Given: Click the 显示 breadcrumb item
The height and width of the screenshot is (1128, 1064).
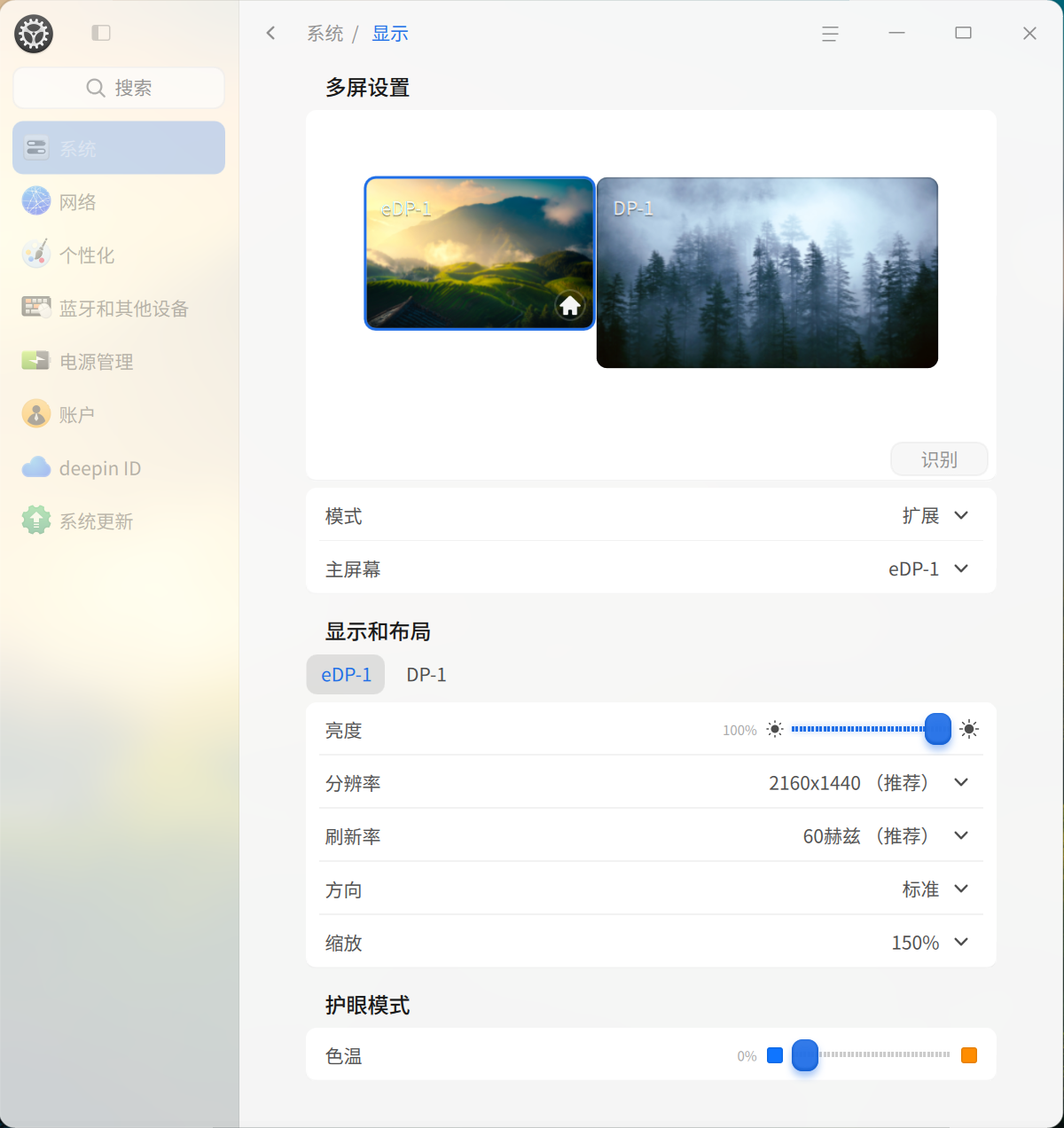Looking at the screenshot, I should (390, 34).
